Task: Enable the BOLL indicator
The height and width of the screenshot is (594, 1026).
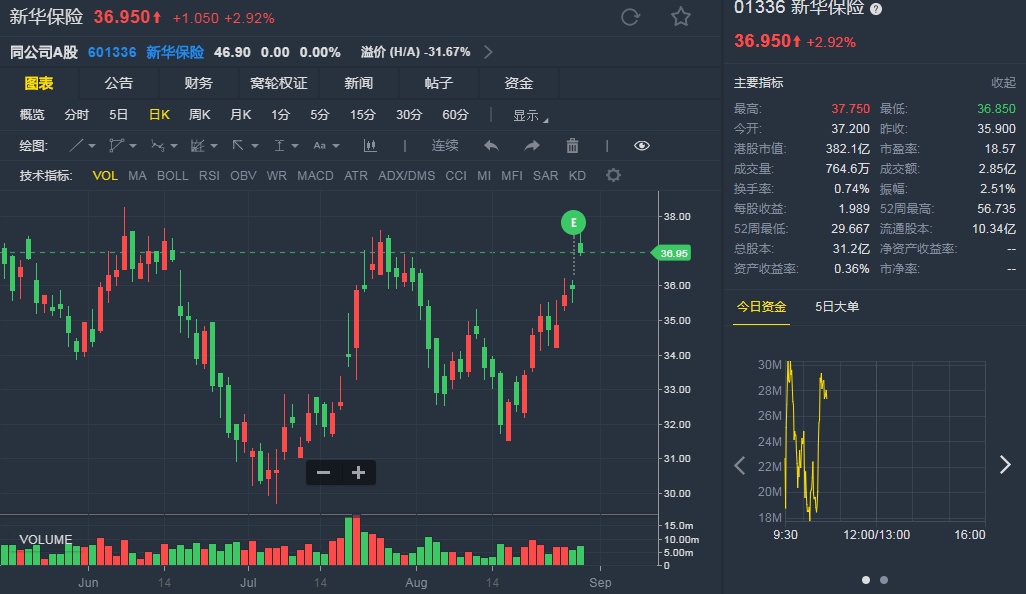Action: point(172,176)
